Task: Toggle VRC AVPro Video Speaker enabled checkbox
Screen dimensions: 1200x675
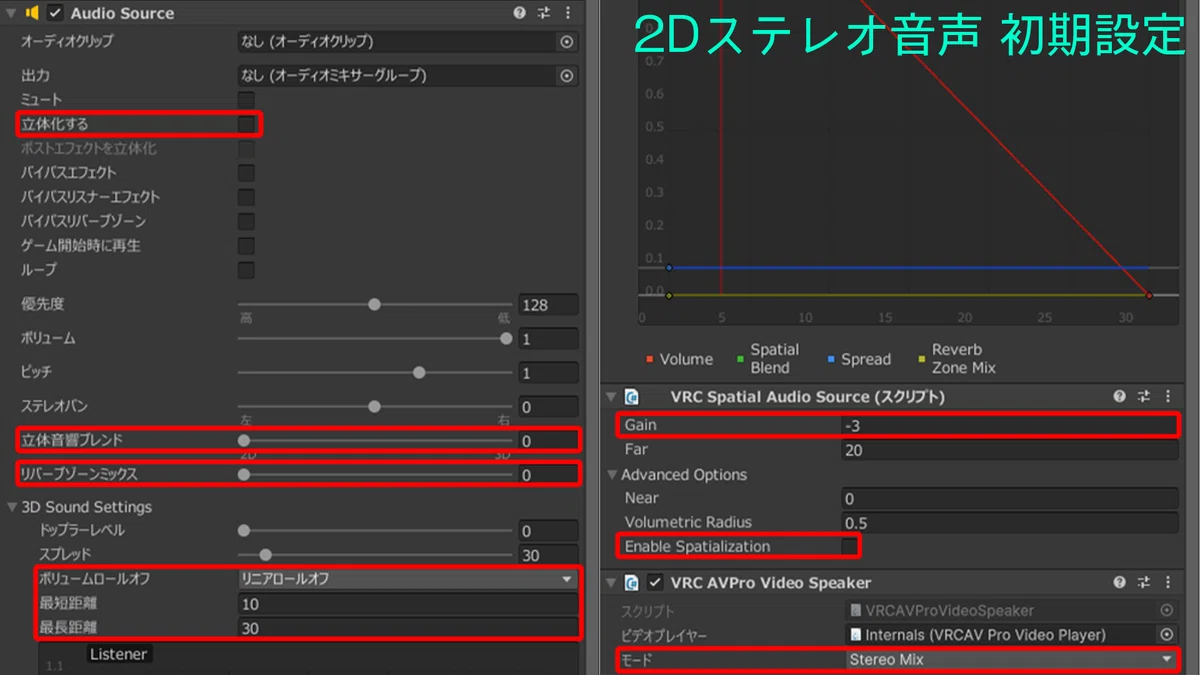Action: point(655,582)
